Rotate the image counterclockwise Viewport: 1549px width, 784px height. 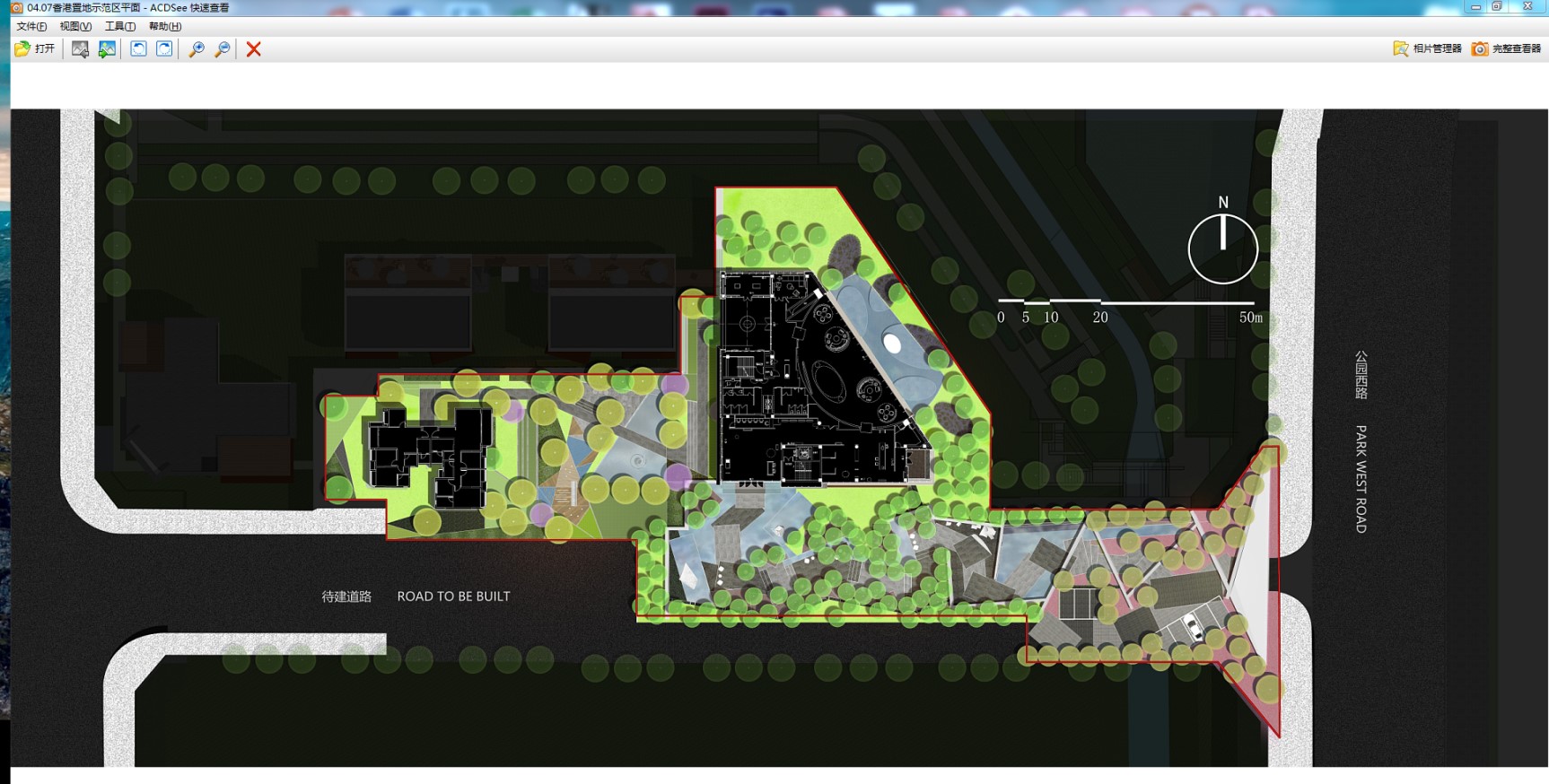click(x=138, y=49)
